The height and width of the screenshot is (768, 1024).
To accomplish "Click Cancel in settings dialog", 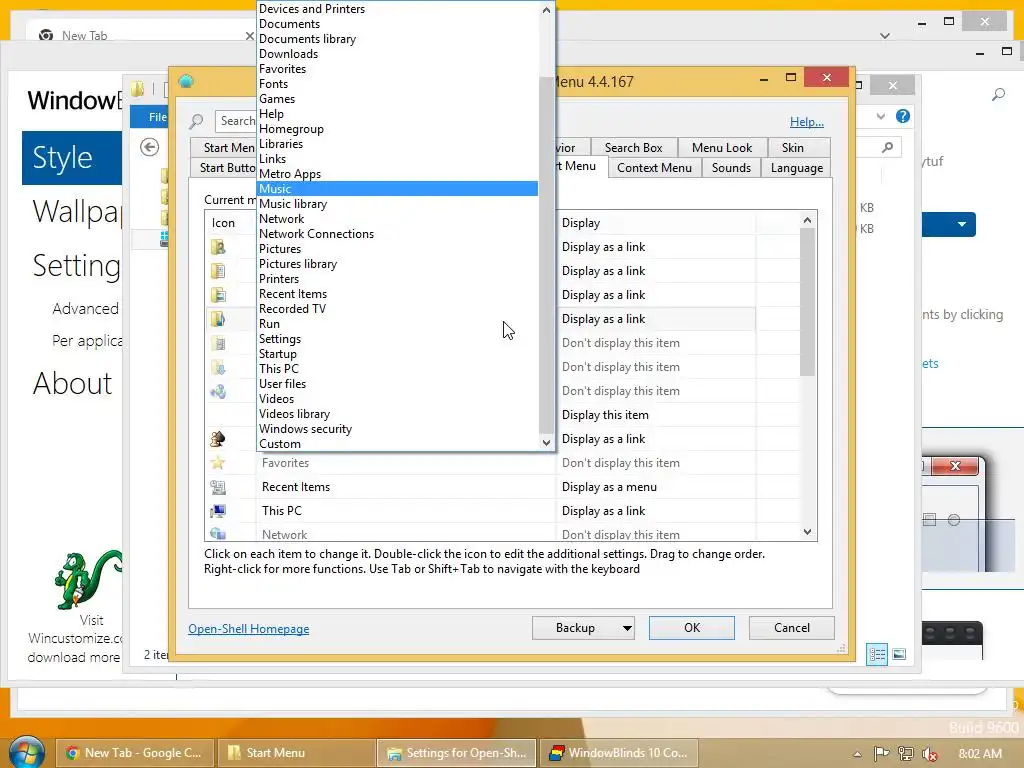I will pos(792,628).
